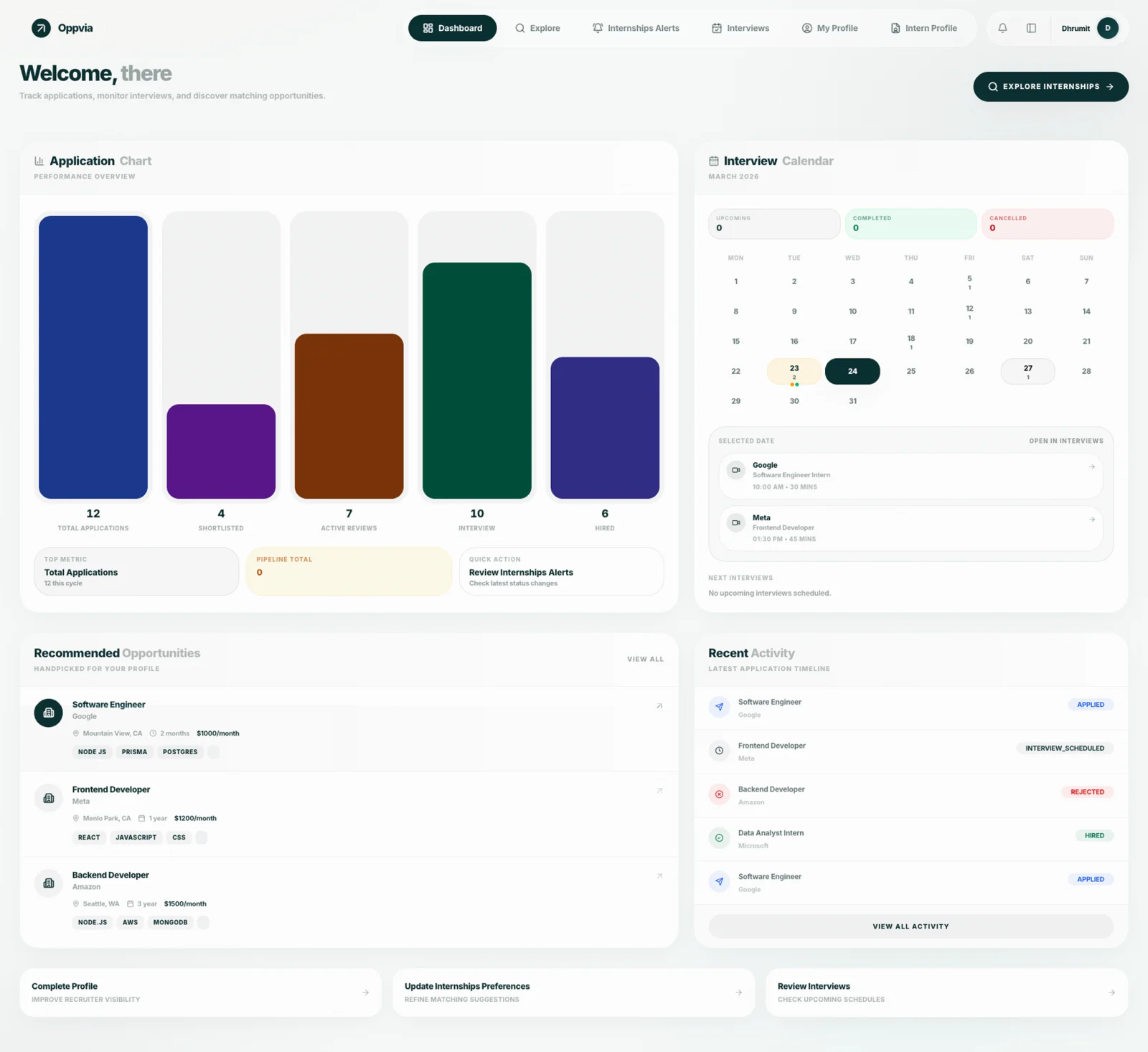Open Google interview arrow icon

[1092, 466]
